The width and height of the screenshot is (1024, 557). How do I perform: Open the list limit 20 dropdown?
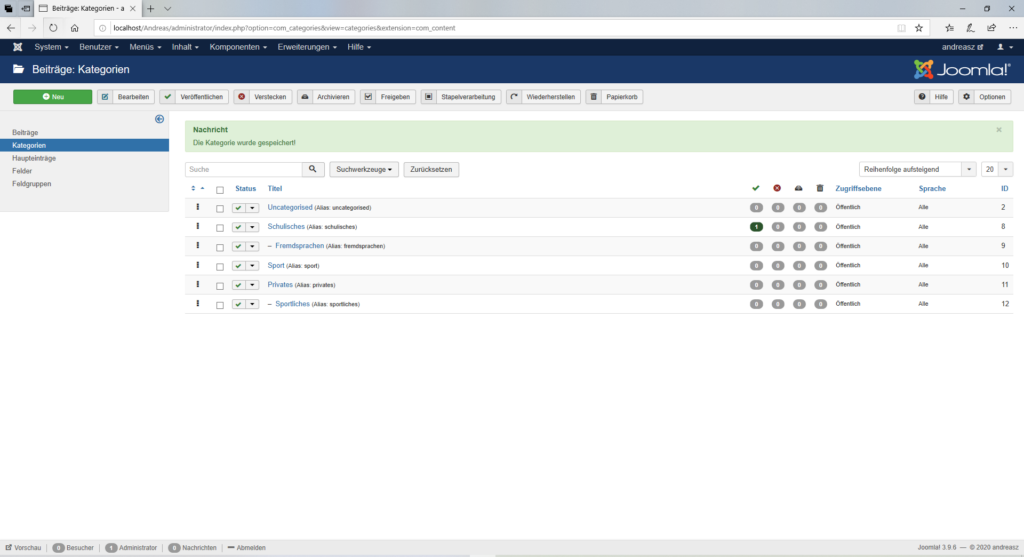(x=996, y=170)
